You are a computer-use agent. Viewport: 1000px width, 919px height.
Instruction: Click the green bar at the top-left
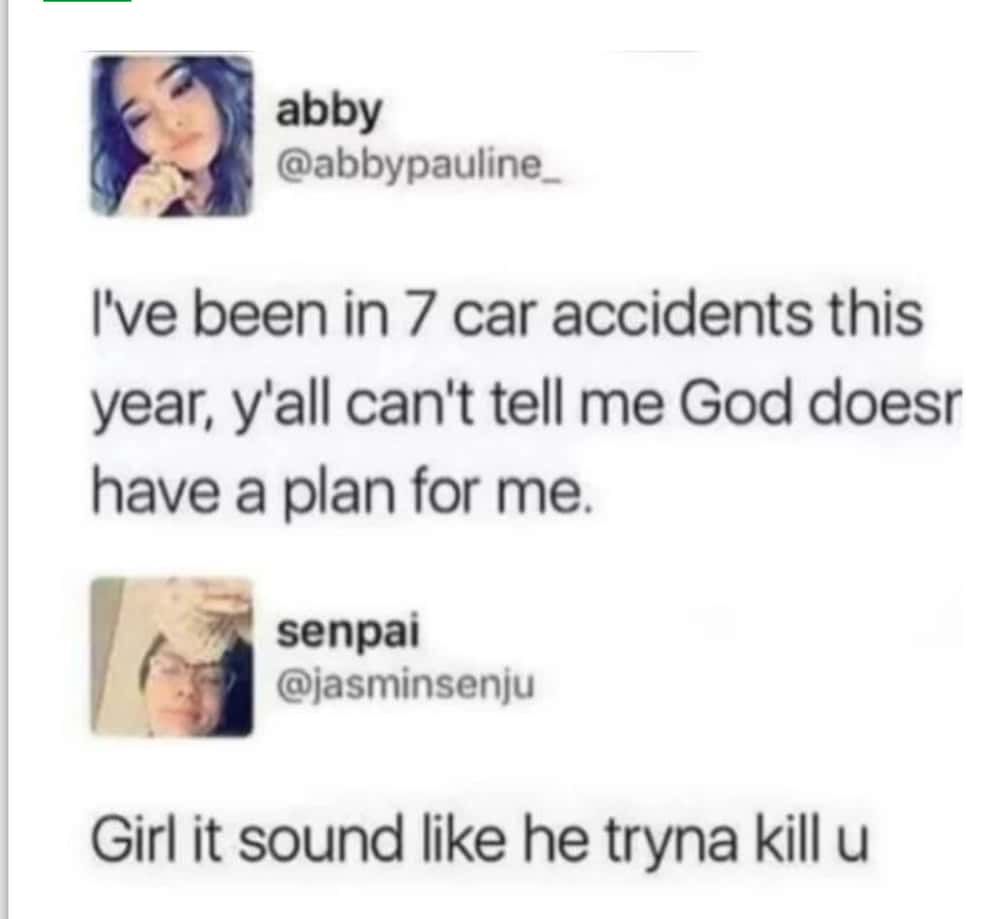pos(87,1)
